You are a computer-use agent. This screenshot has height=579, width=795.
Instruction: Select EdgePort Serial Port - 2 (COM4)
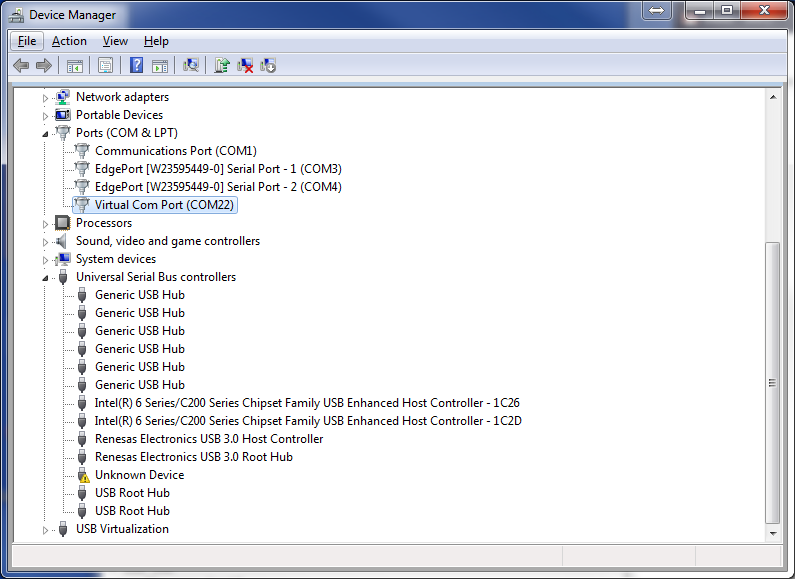(x=219, y=187)
